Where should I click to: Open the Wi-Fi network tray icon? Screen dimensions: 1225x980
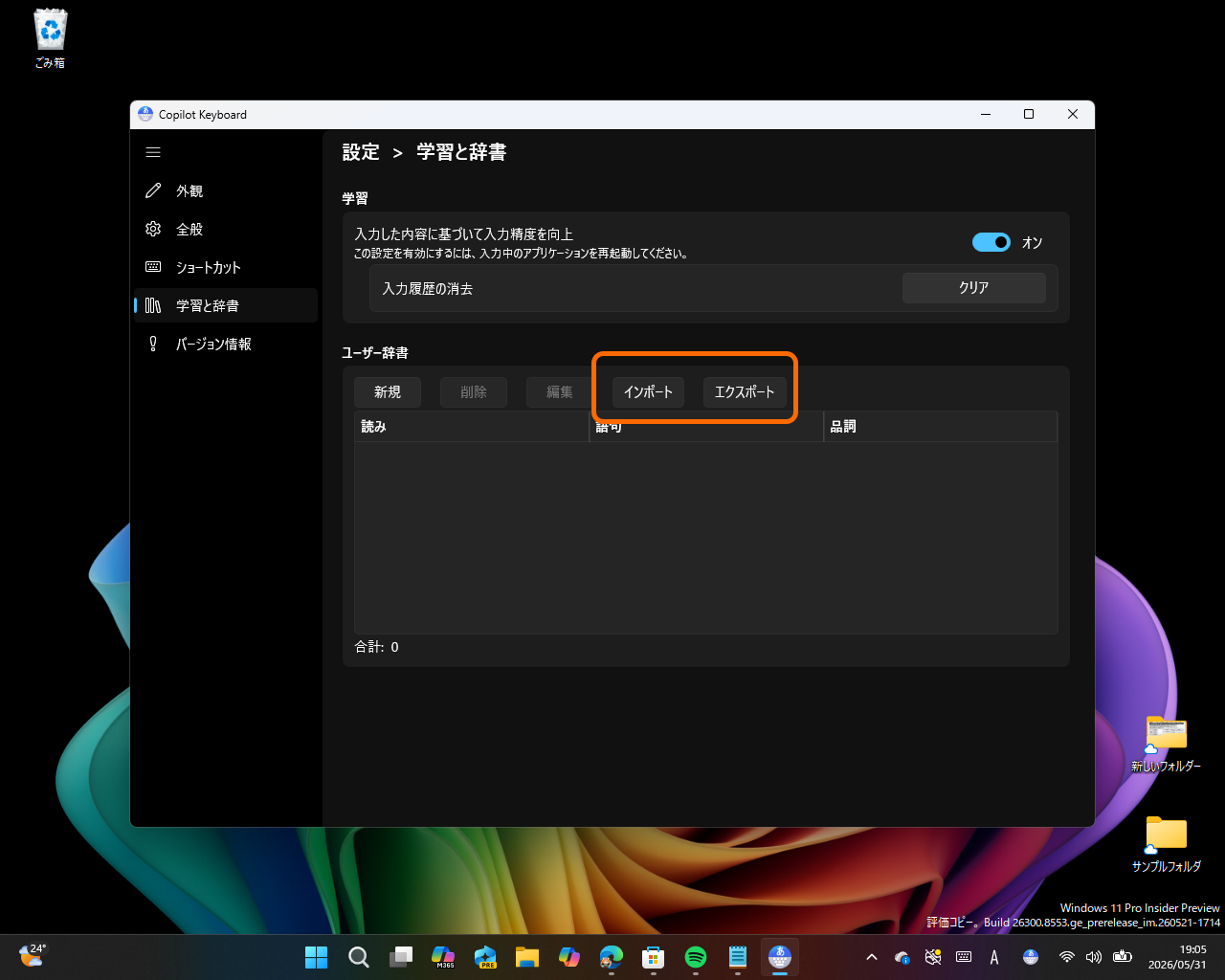[1067, 957]
